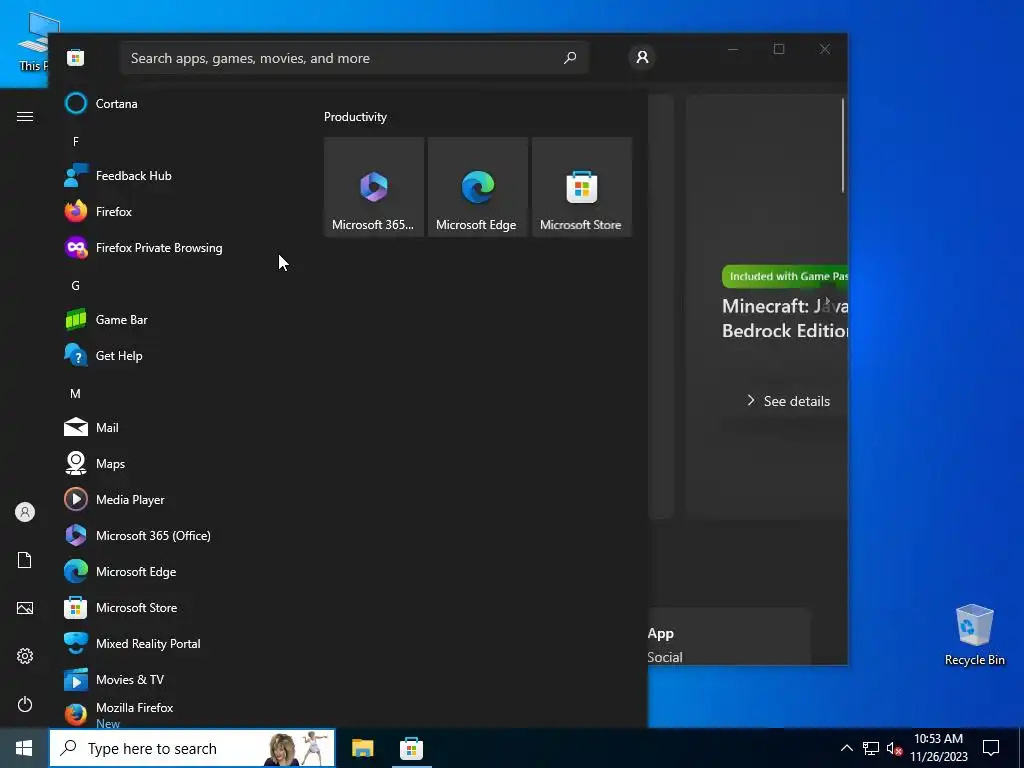Open Mozilla Firefox marked New
Image resolution: width=1024 pixels, height=768 pixels.
(176, 714)
